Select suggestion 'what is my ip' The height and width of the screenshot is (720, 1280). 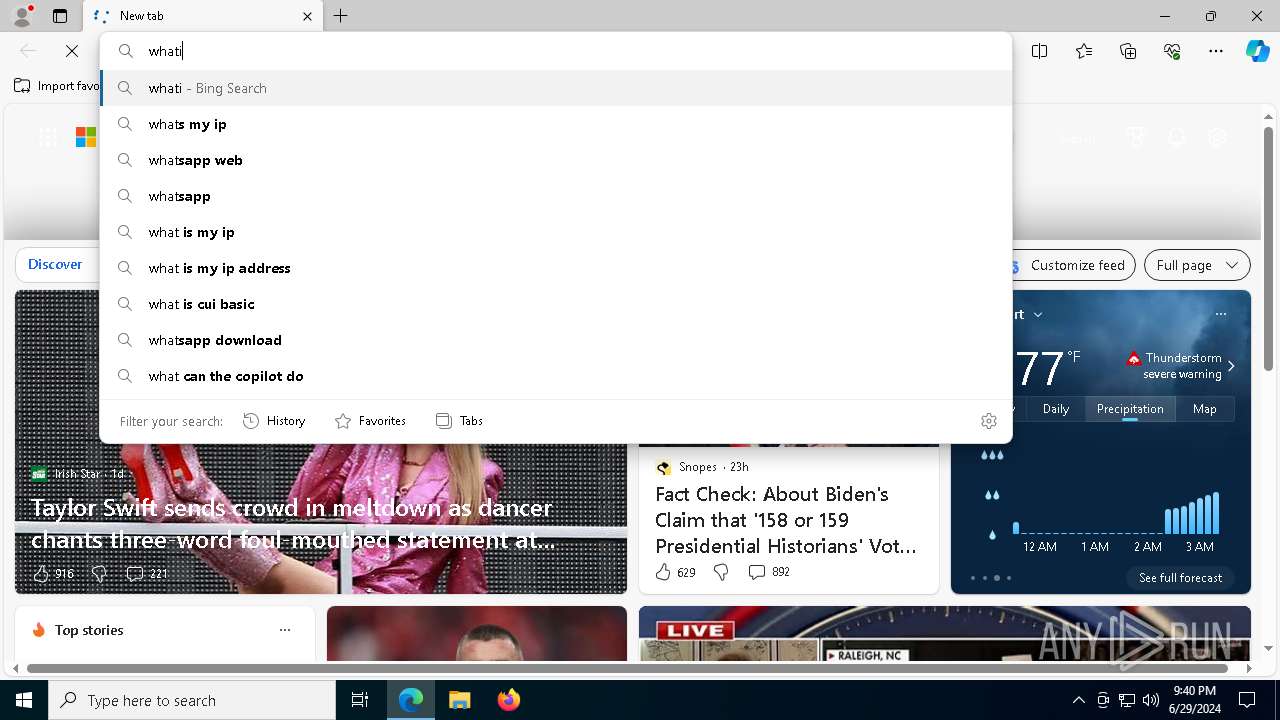click(x=556, y=232)
